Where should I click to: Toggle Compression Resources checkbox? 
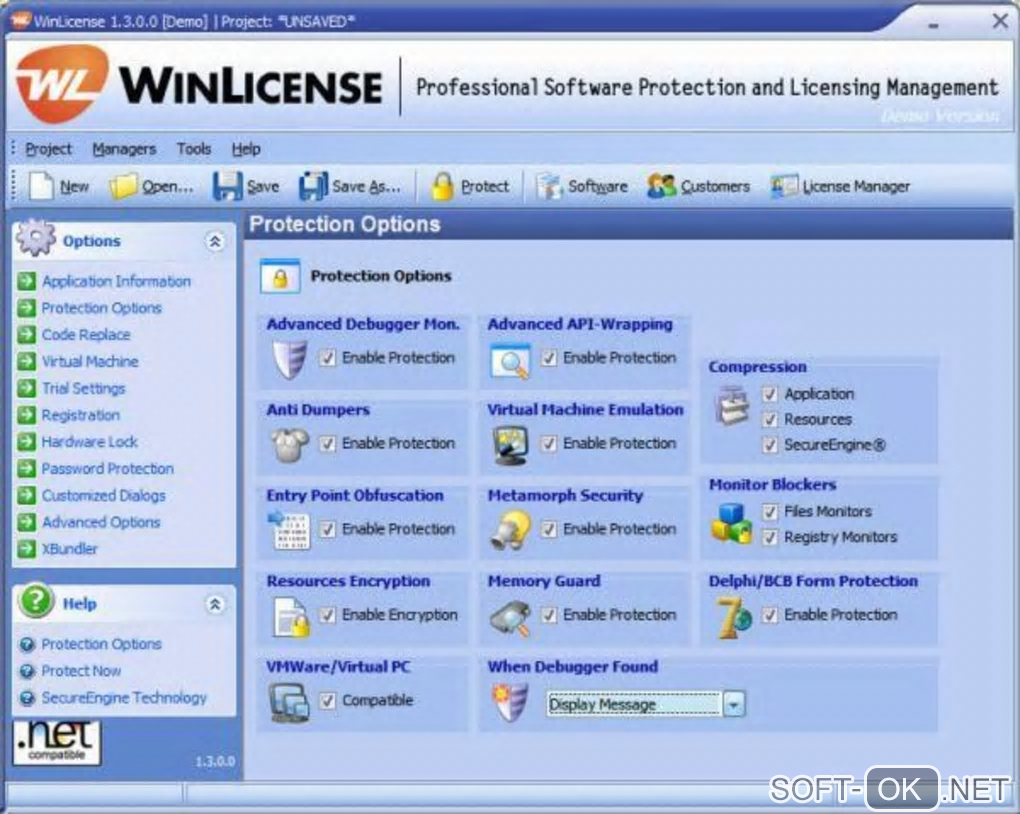770,420
